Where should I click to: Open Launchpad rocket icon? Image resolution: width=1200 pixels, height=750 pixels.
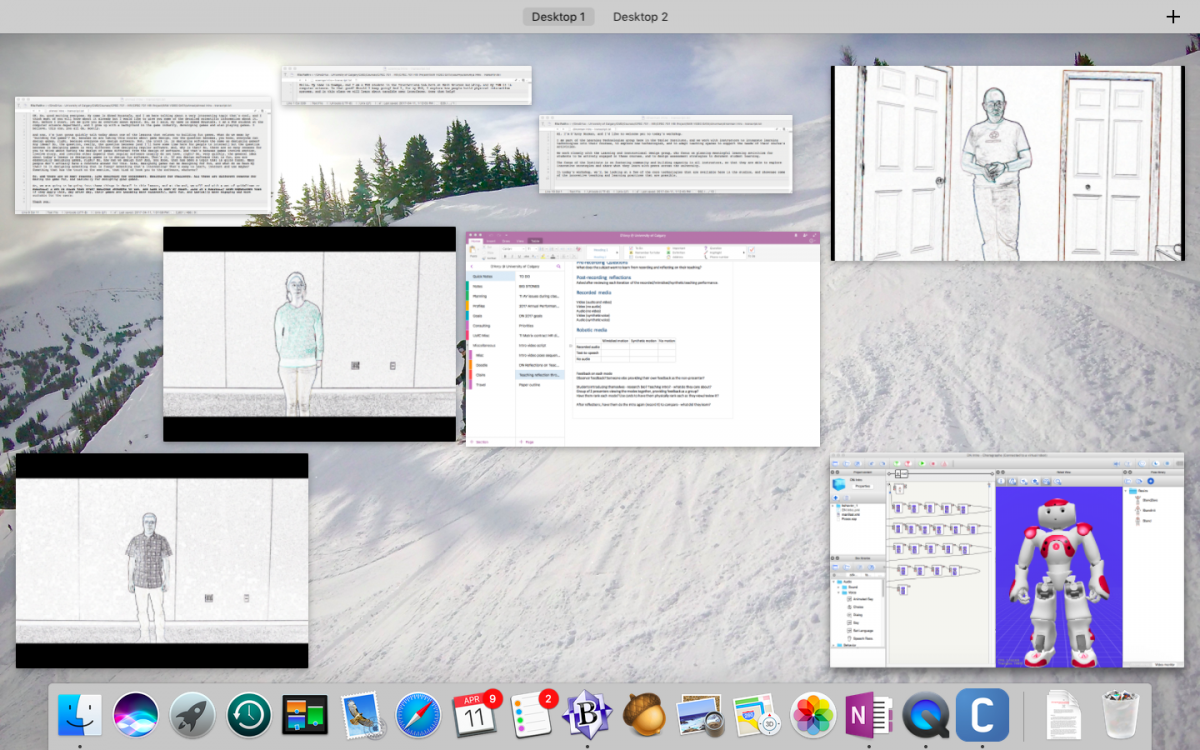[192, 716]
